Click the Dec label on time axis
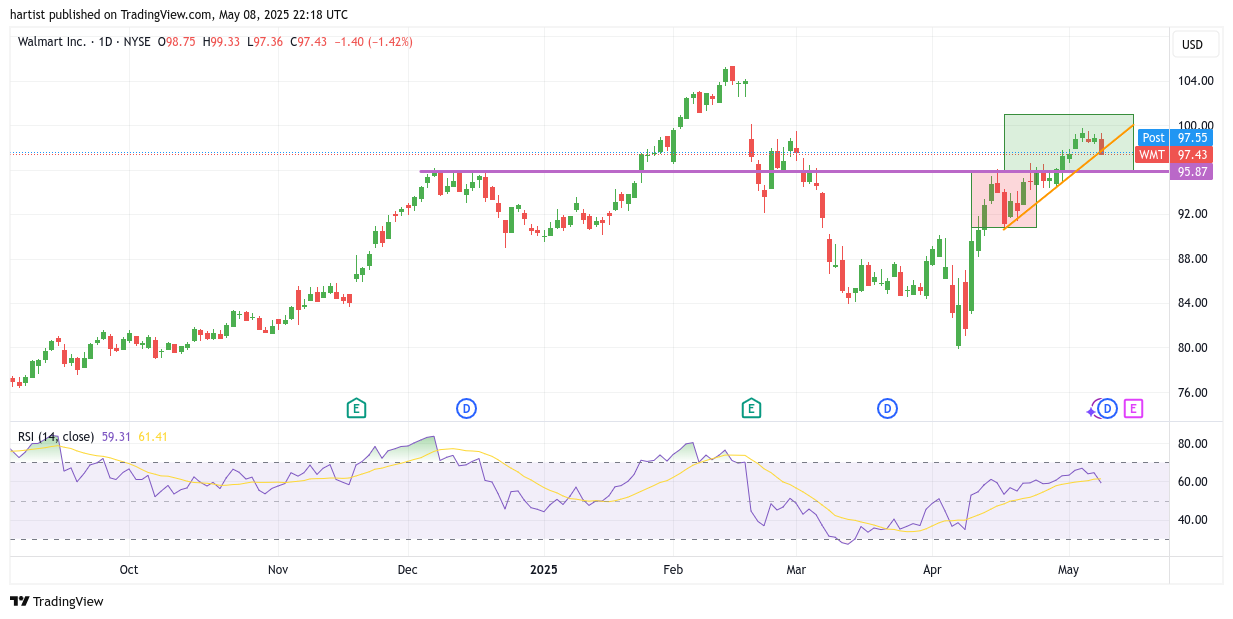The width and height of the screenshot is (1233, 619). pyautogui.click(x=408, y=570)
